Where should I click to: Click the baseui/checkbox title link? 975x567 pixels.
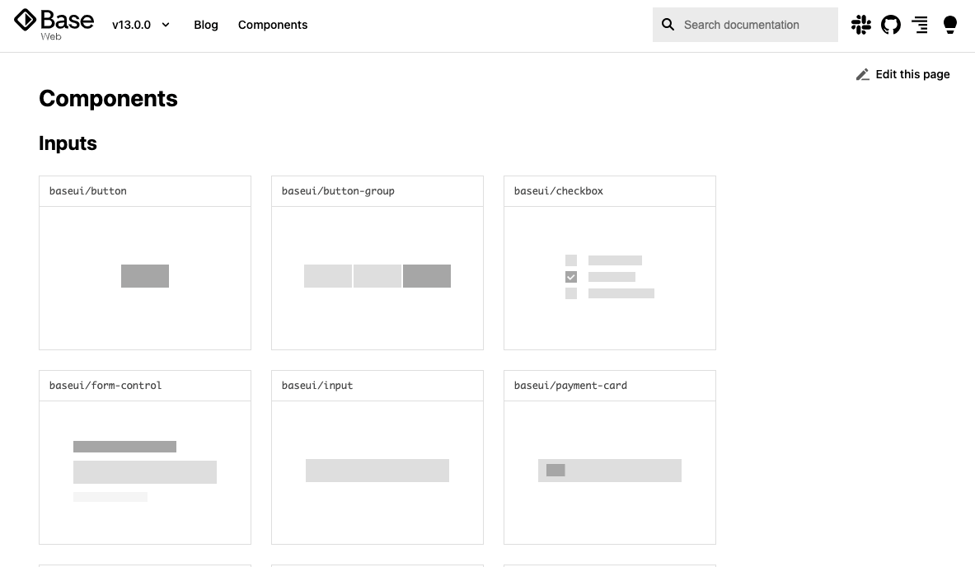tap(558, 191)
